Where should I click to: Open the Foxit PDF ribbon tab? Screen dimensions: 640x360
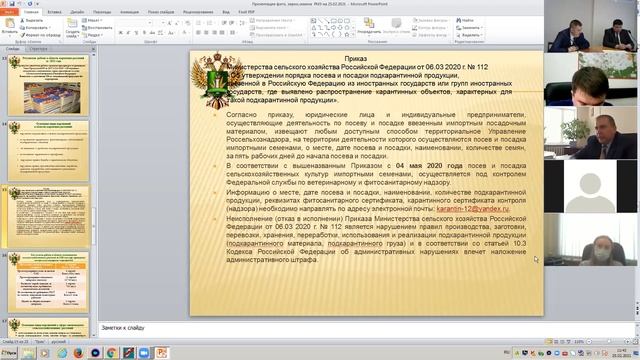[246, 12]
